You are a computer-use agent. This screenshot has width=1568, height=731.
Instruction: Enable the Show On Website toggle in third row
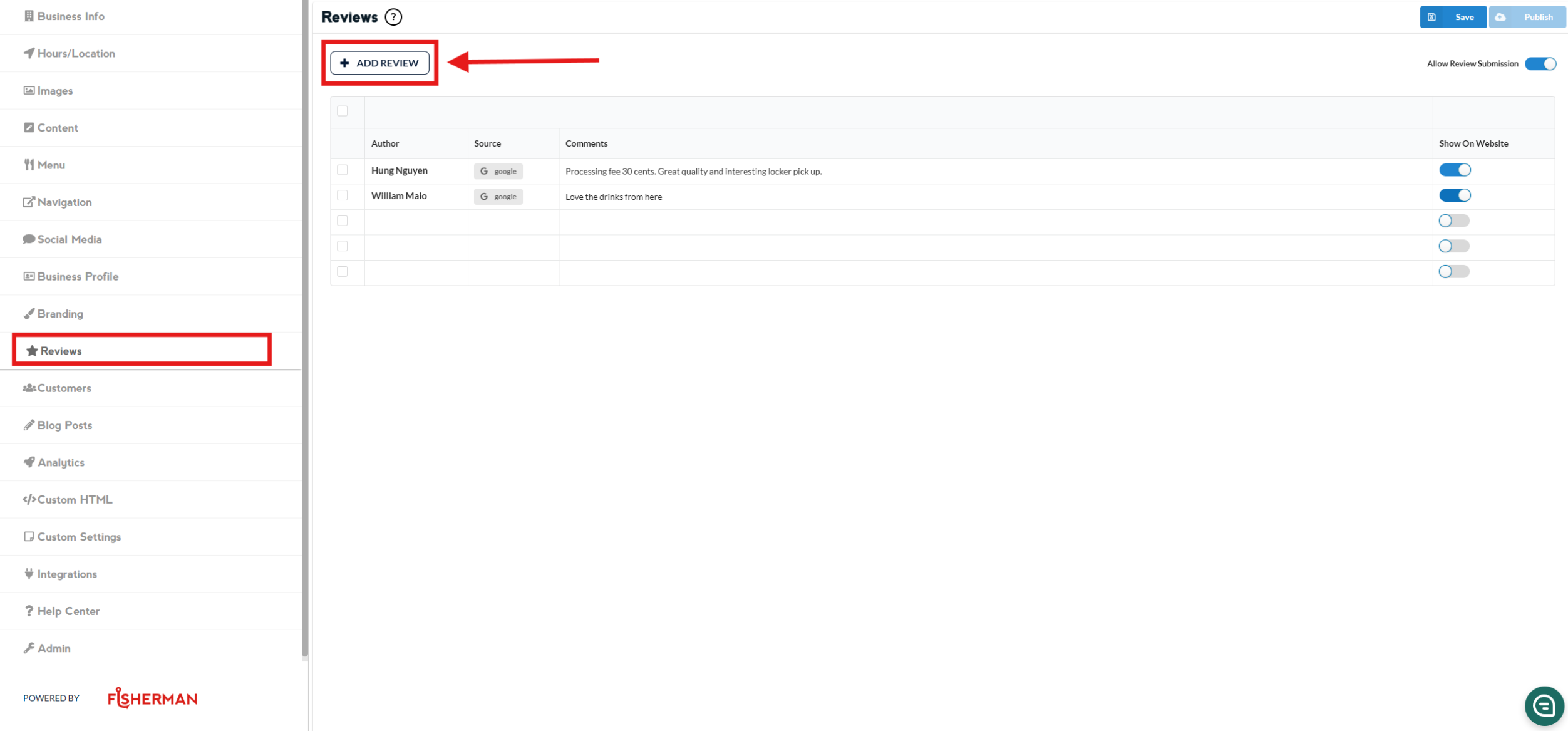click(x=1454, y=221)
